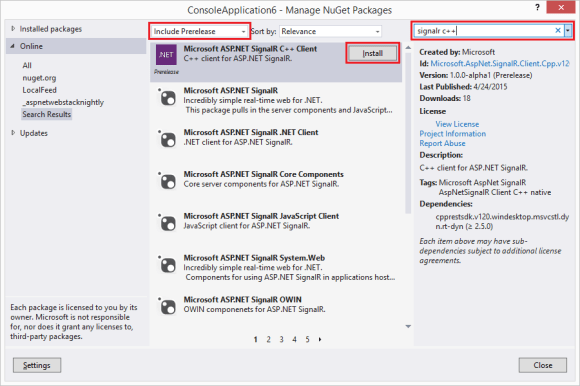Click the icon of SignalR JavaScript Client package
This screenshot has height=386, width=580.
click(x=168, y=223)
